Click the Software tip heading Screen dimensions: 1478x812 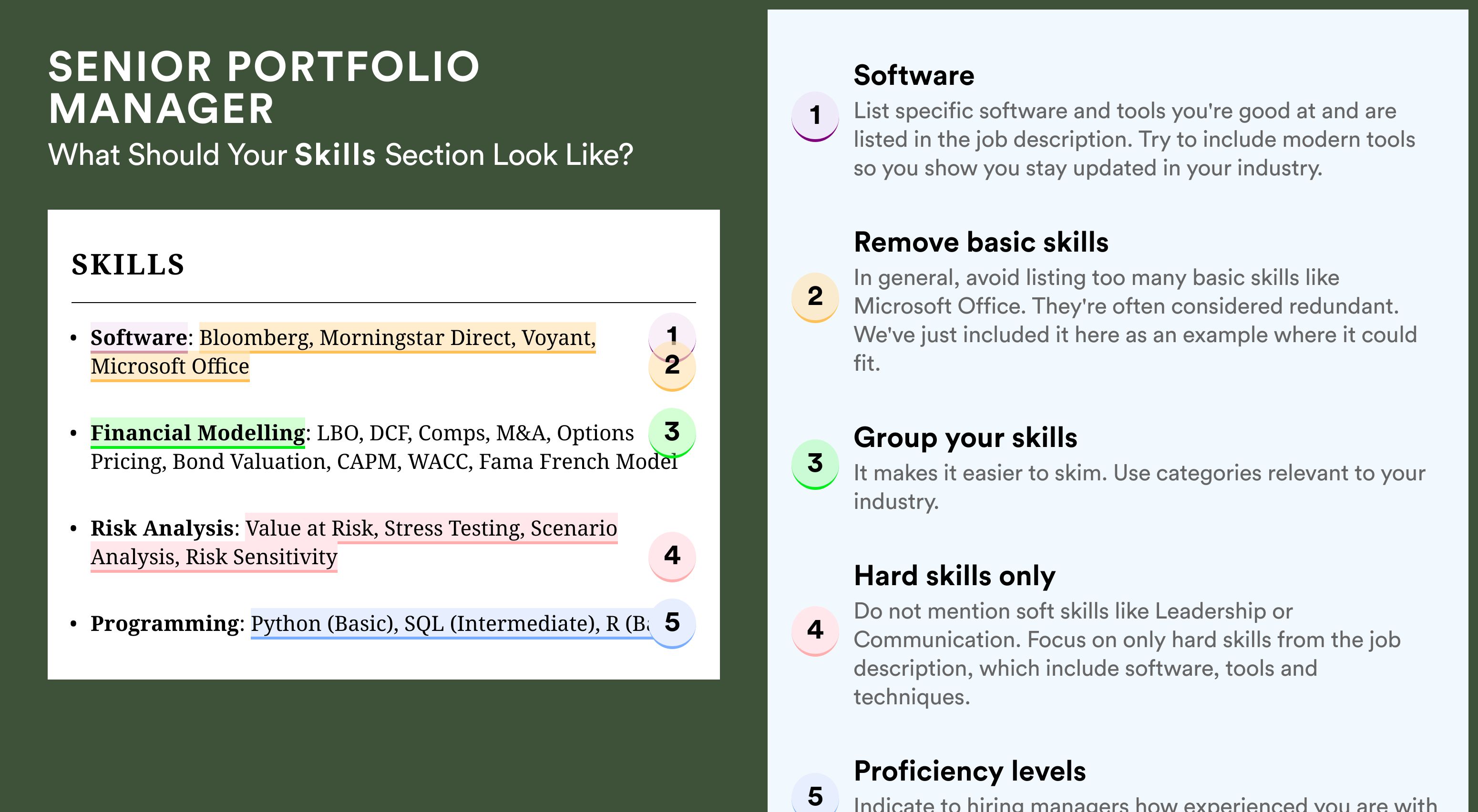[x=913, y=76]
